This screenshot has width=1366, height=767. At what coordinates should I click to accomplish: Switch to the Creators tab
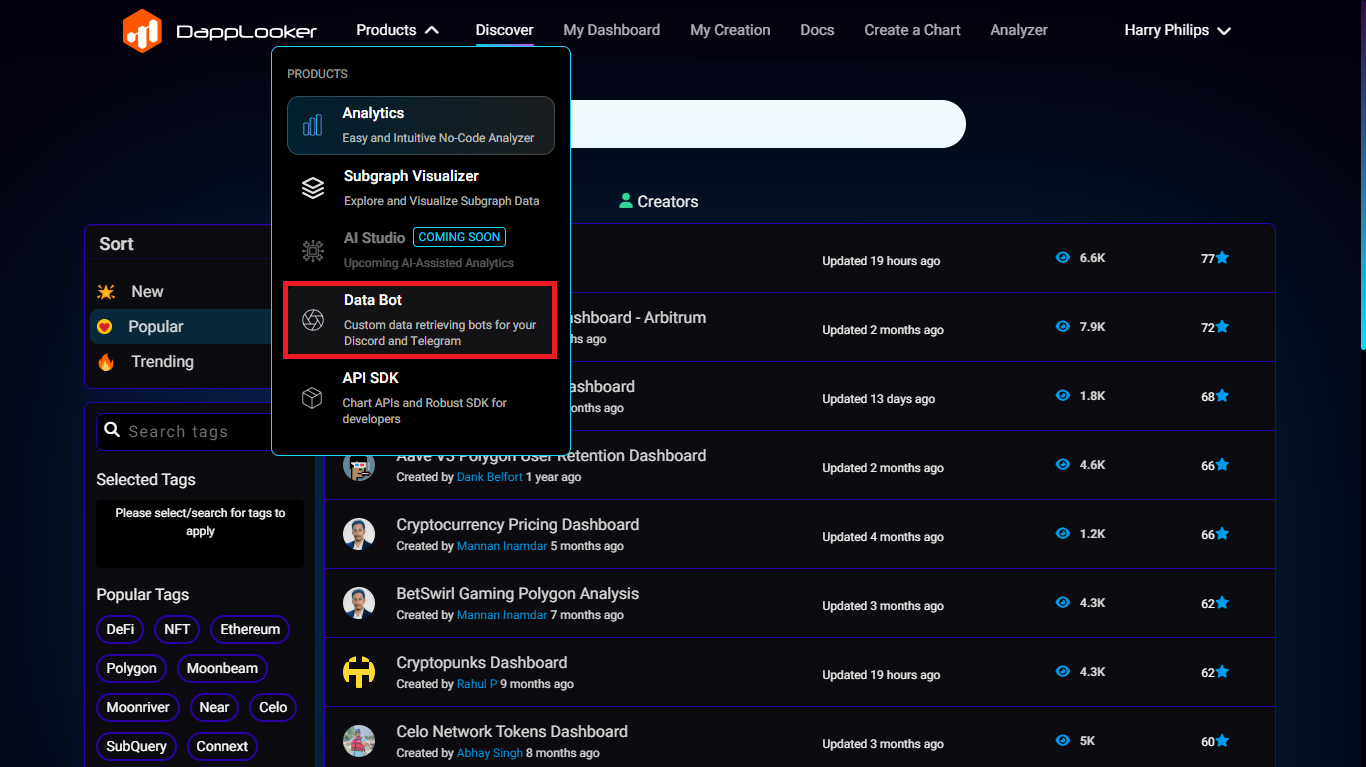[x=658, y=202]
